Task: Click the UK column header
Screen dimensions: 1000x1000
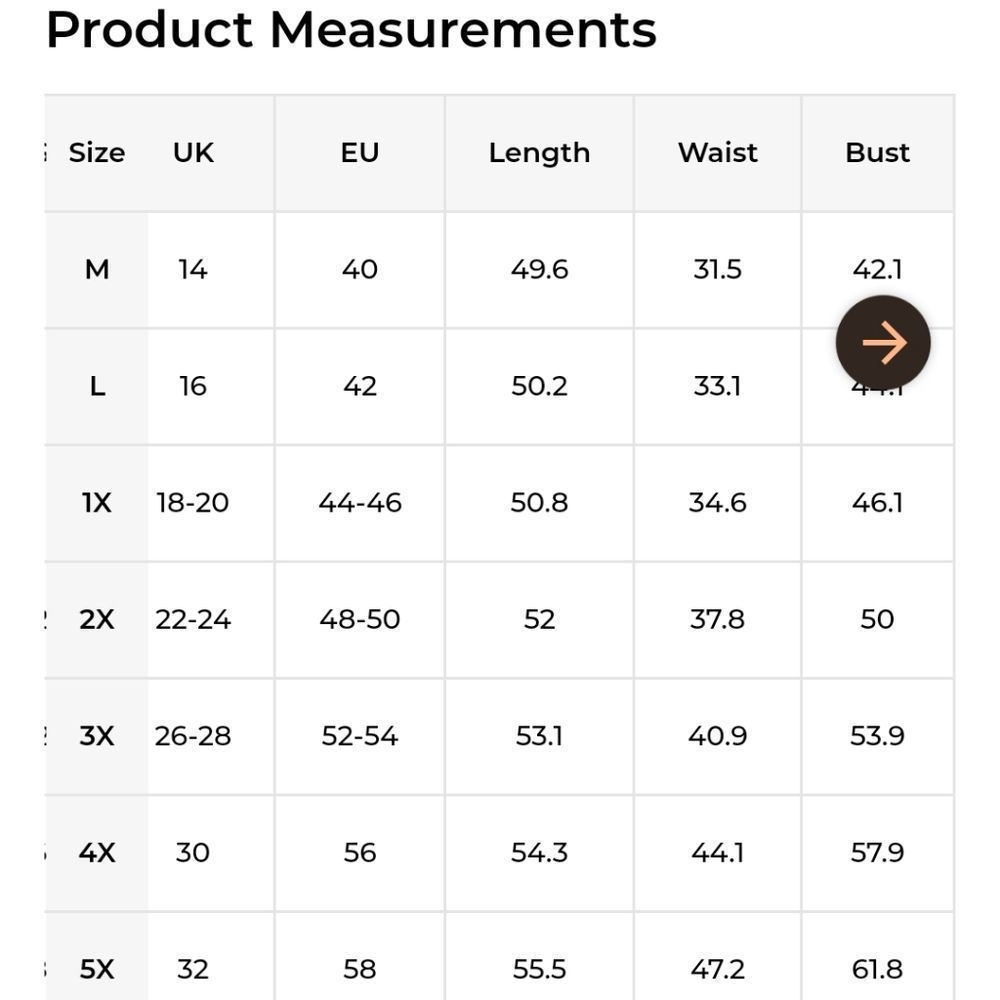Action: pos(193,153)
